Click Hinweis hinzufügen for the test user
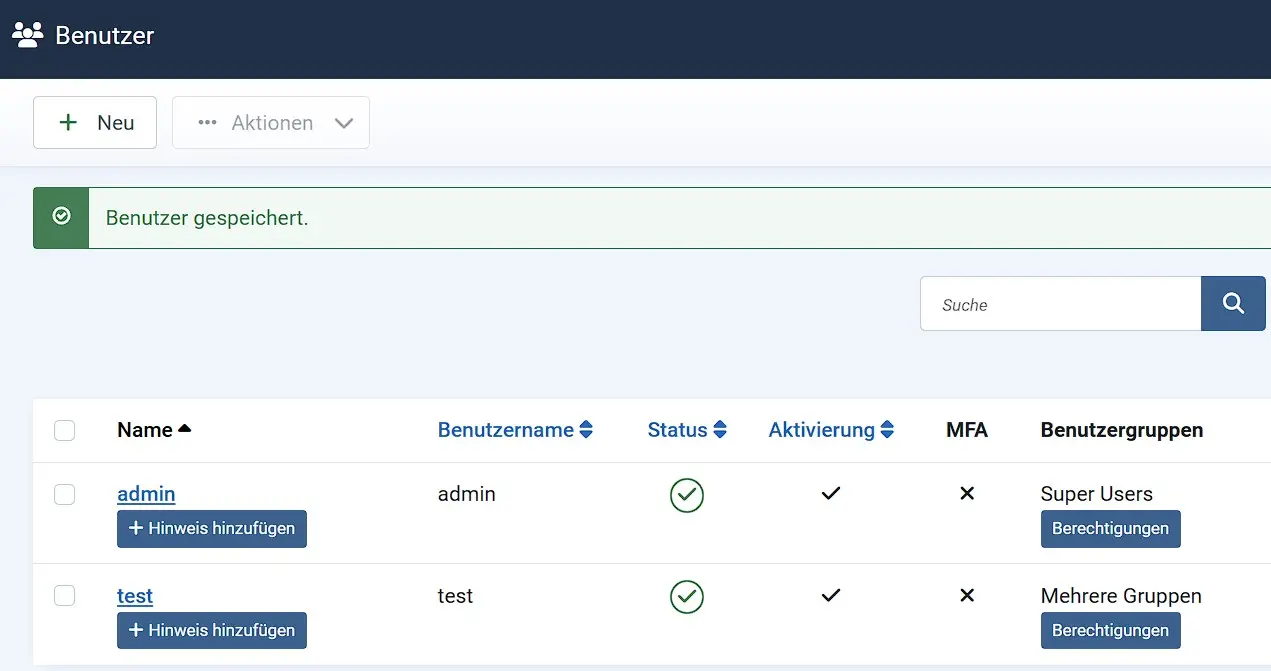The width and height of the screenshot is (1271, 671). coord(211,630)
